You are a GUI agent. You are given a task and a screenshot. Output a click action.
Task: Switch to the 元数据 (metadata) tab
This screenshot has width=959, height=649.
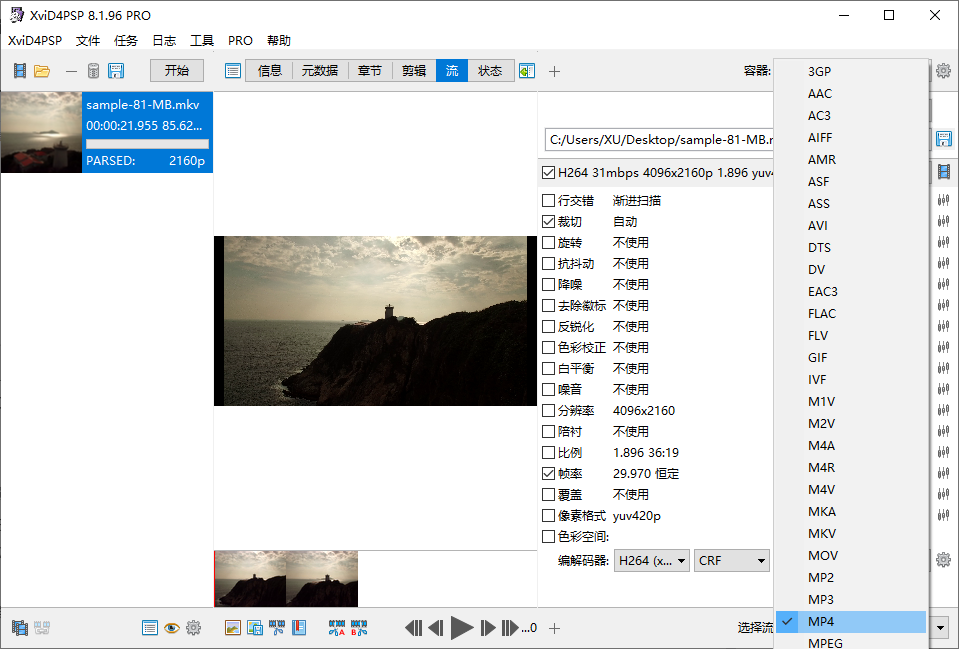pyautogui.click(x=320, y=71)
